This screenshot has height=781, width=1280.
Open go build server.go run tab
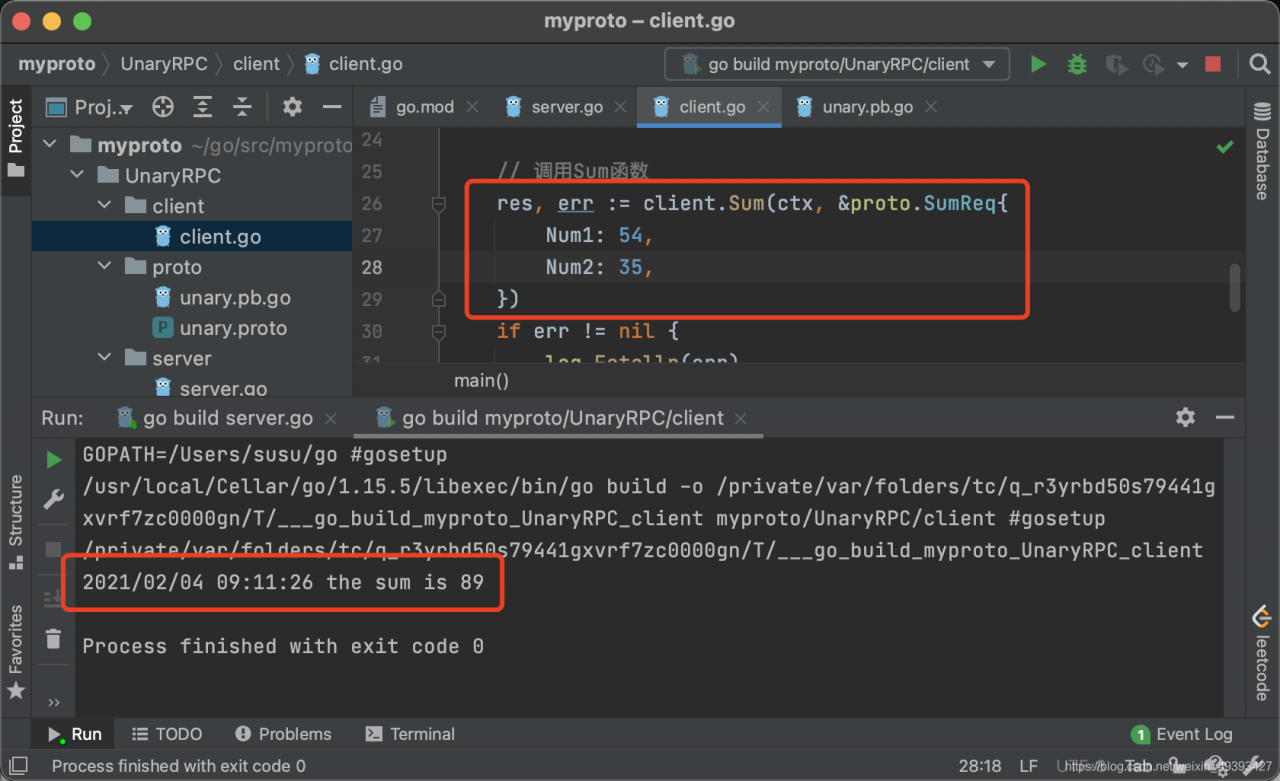pos(227,418)
